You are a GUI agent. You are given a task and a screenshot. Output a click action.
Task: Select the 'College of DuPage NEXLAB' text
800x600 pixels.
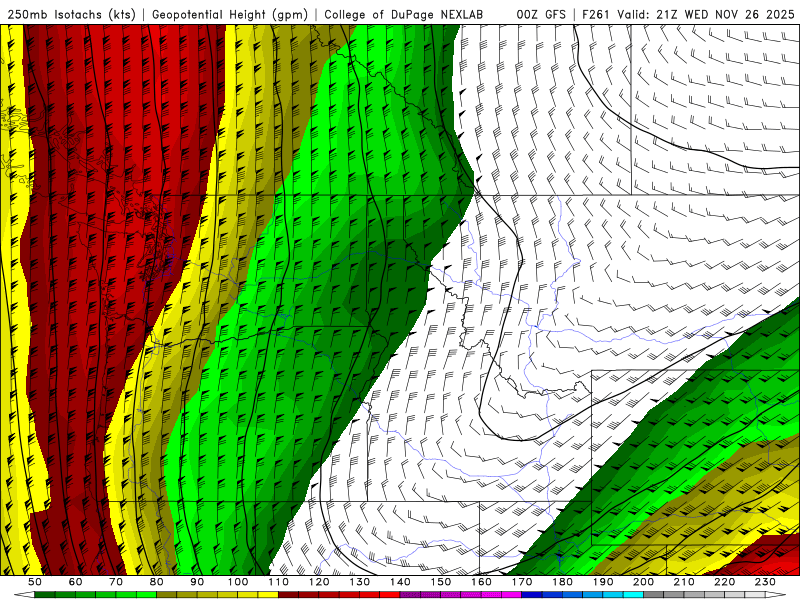pos(404,14)
